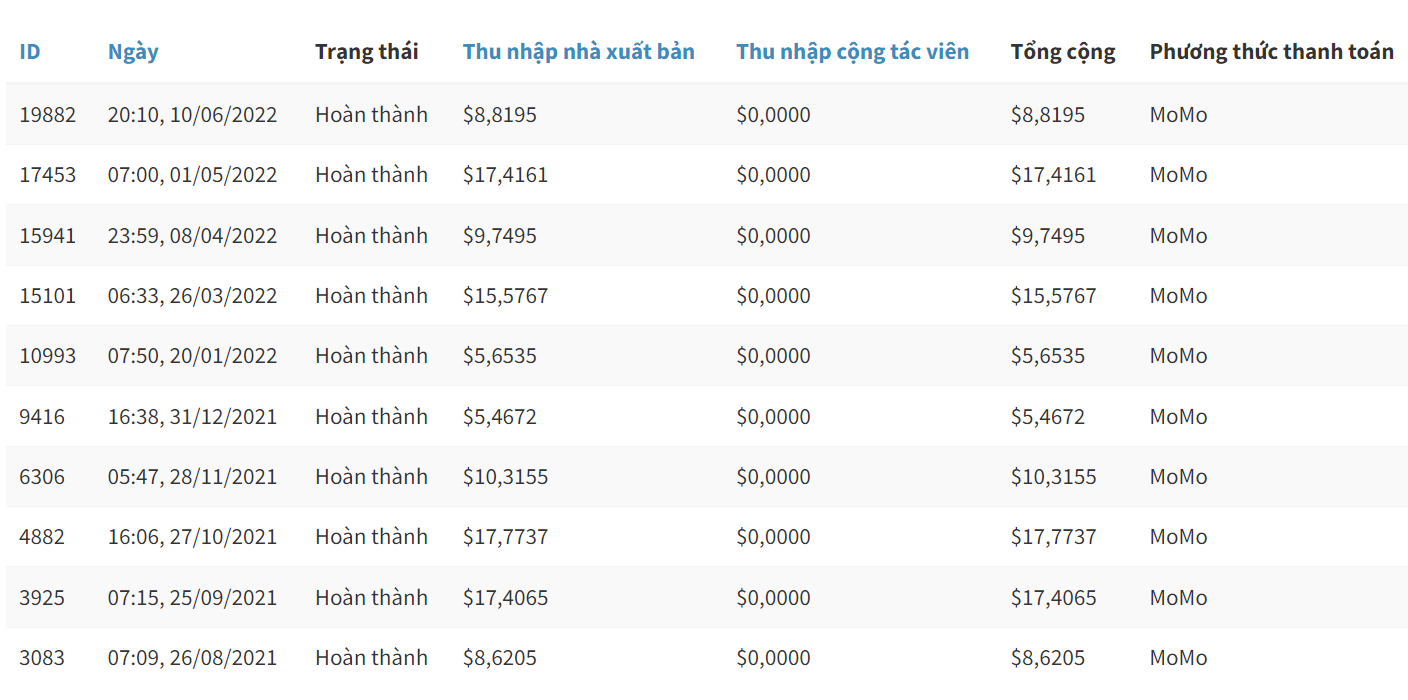Click publisher income $15,5767

pyautogui.click(x=505, y=296)
